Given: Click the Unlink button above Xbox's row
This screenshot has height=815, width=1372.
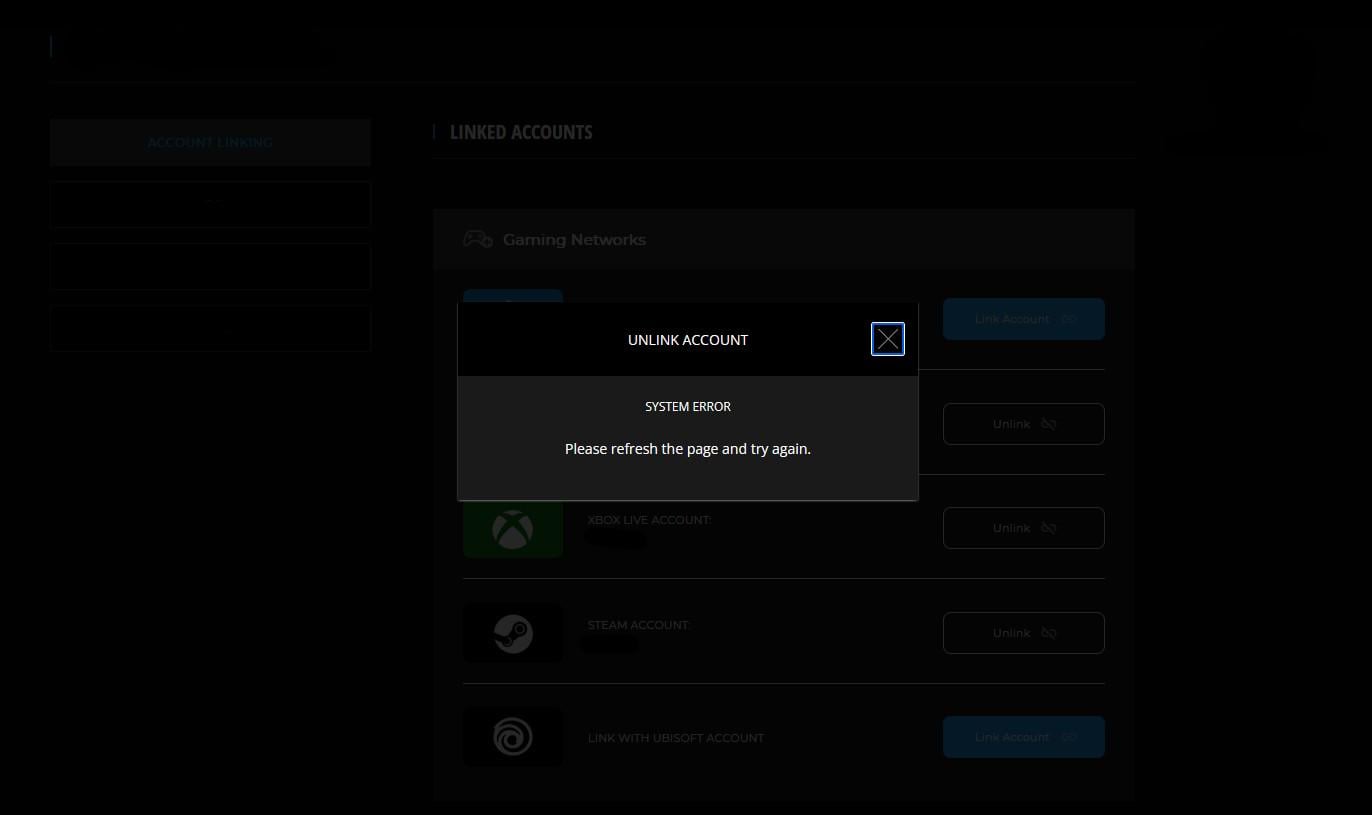Looking at the screenshot, I should [x=1023, y=424].
